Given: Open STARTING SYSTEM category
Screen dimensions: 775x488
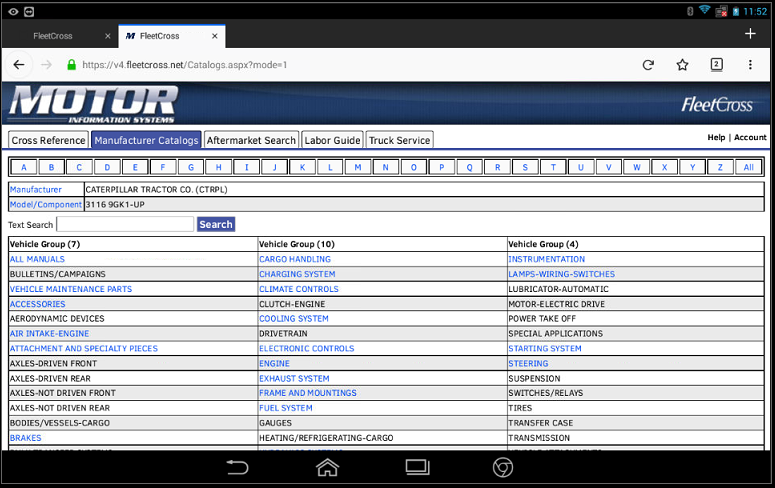Looking at the screenshot, I should [x=545, y=349].
